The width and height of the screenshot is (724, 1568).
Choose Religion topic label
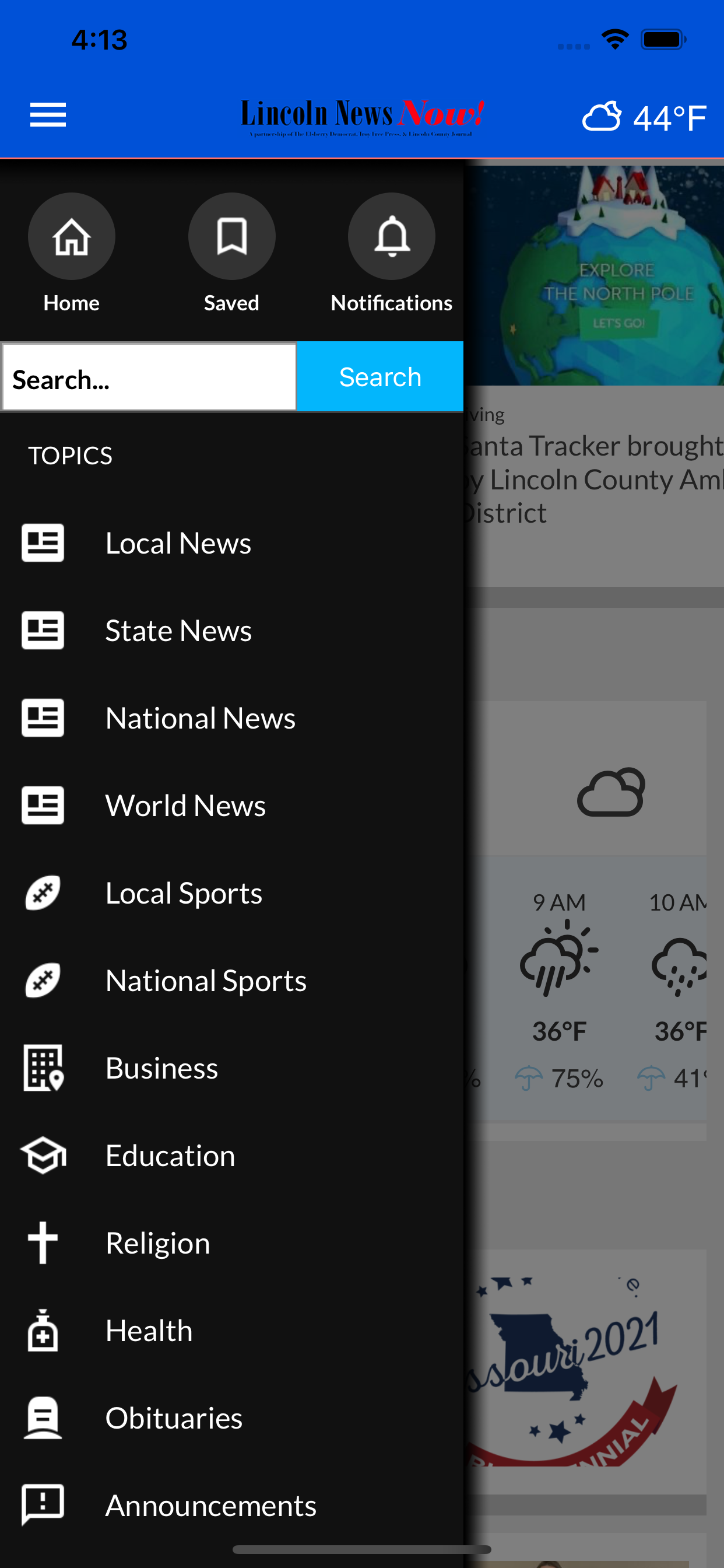(157, 1243)
